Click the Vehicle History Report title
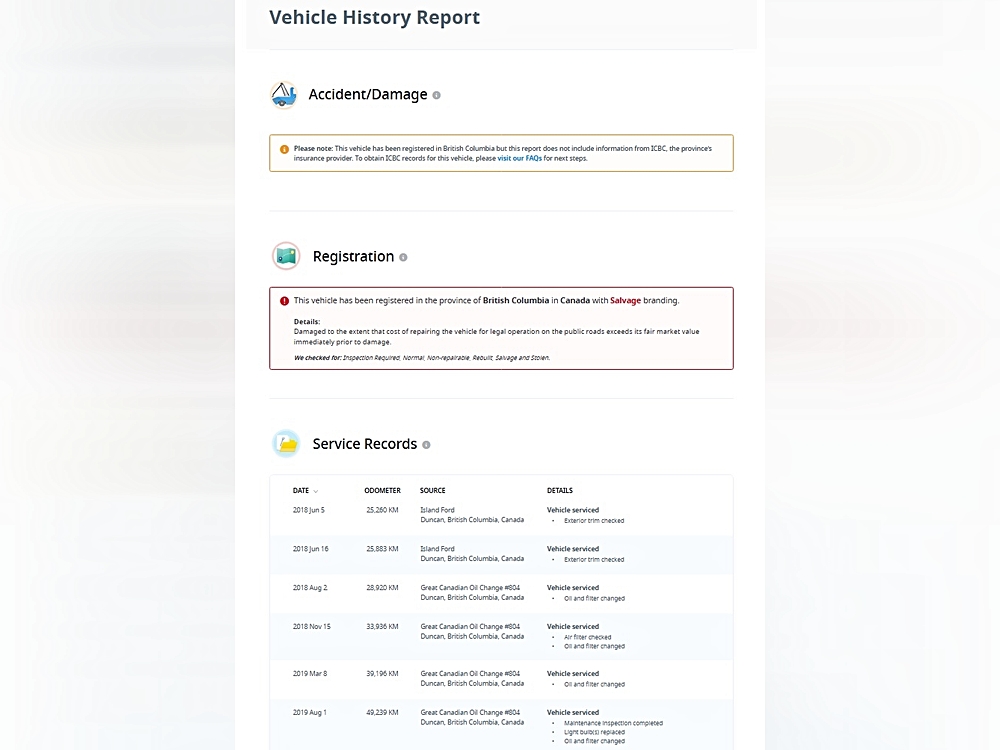 pos(374,18)
